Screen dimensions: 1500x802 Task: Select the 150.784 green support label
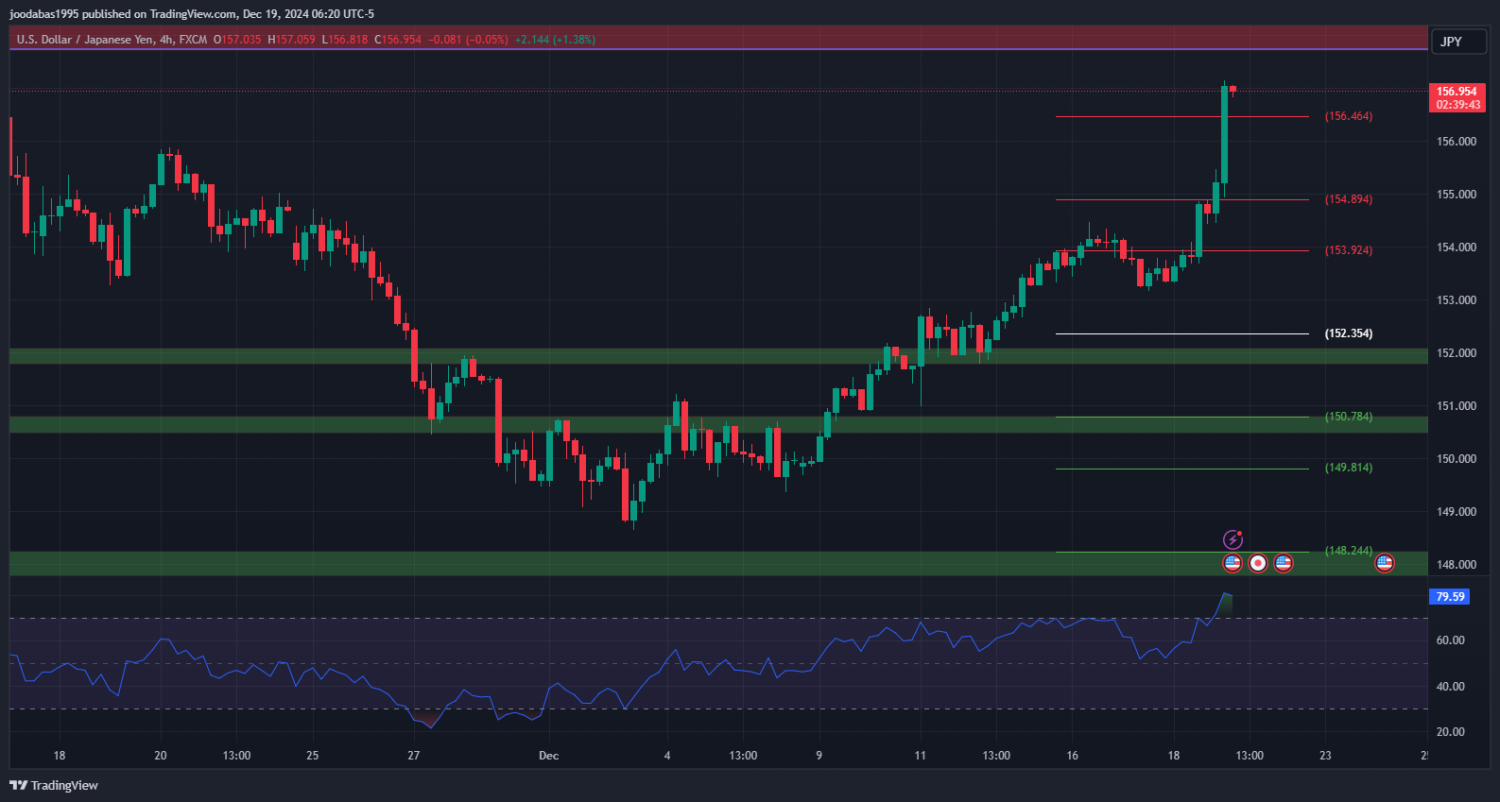1348,416
